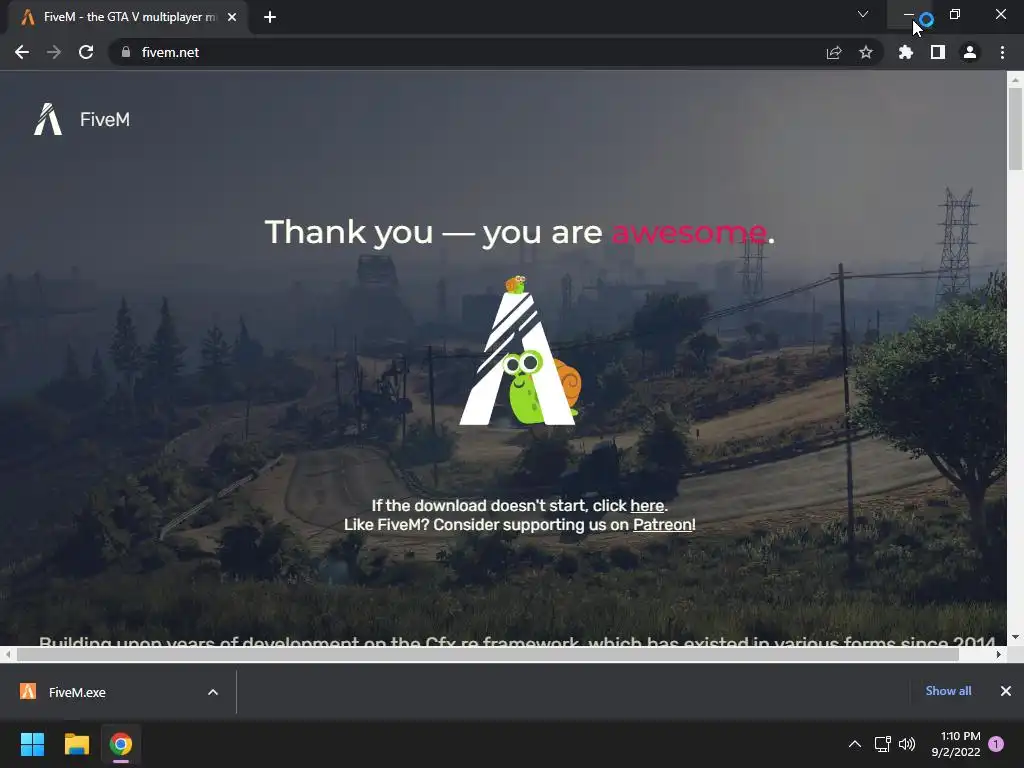1024x768 pixels.
Task: Open the Windows Start menu
Action: (32, 744)
